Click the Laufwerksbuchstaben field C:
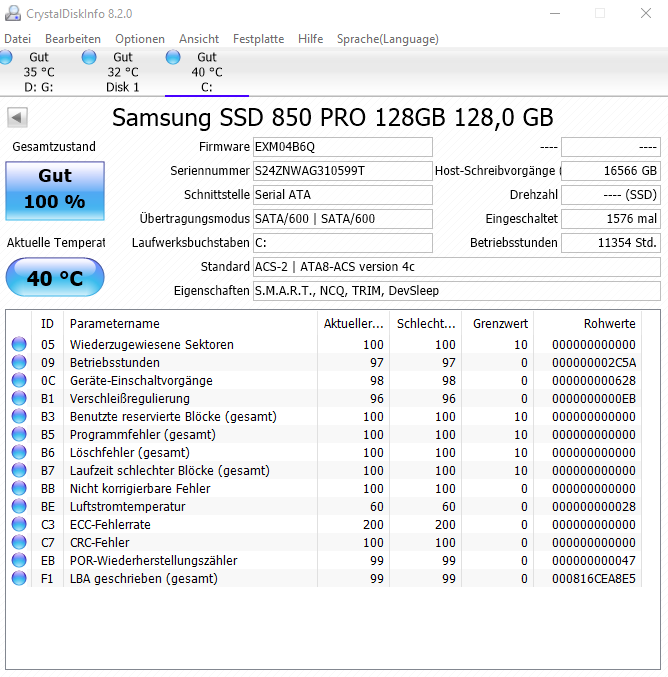The image size is (668, 677). click(x=342, y=243)
